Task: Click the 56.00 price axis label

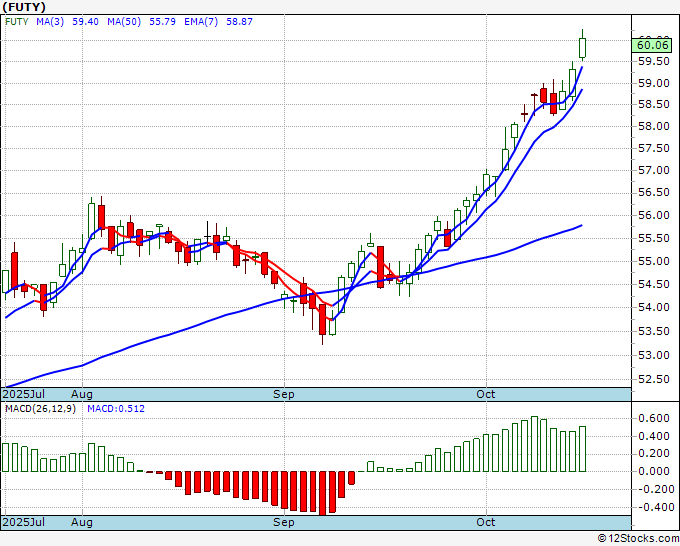Action: (x=654, y=215)
